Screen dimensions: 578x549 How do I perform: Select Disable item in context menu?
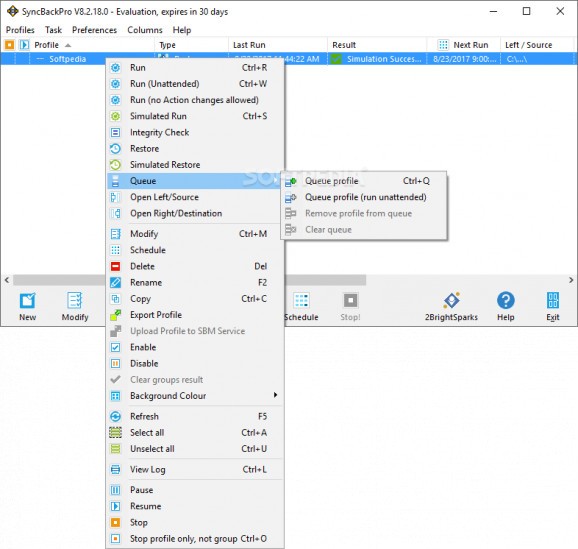coord(195,364)
